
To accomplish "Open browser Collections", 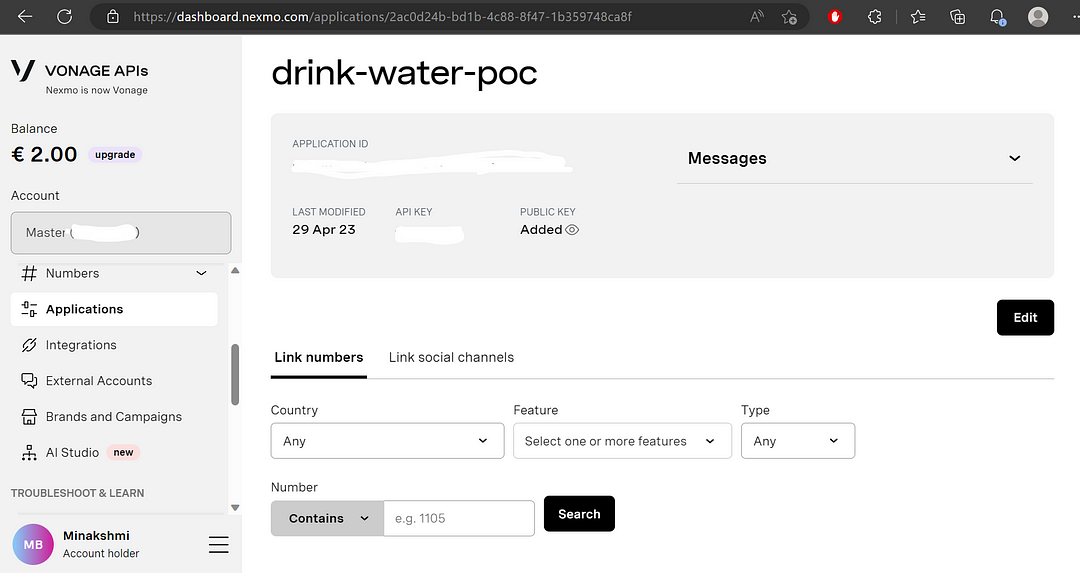I will pyautogui.click(x=957, y=17).
